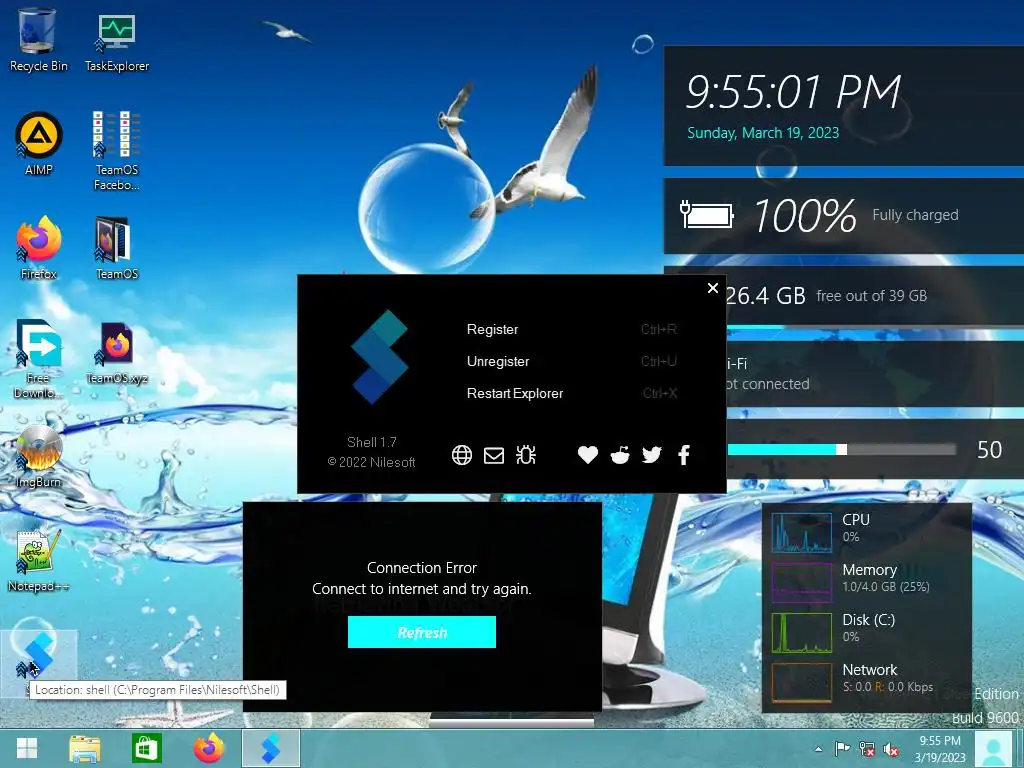Click the 9:55:01 PM clock gadget
The image size is (1024, 768).
coord(793,91)
